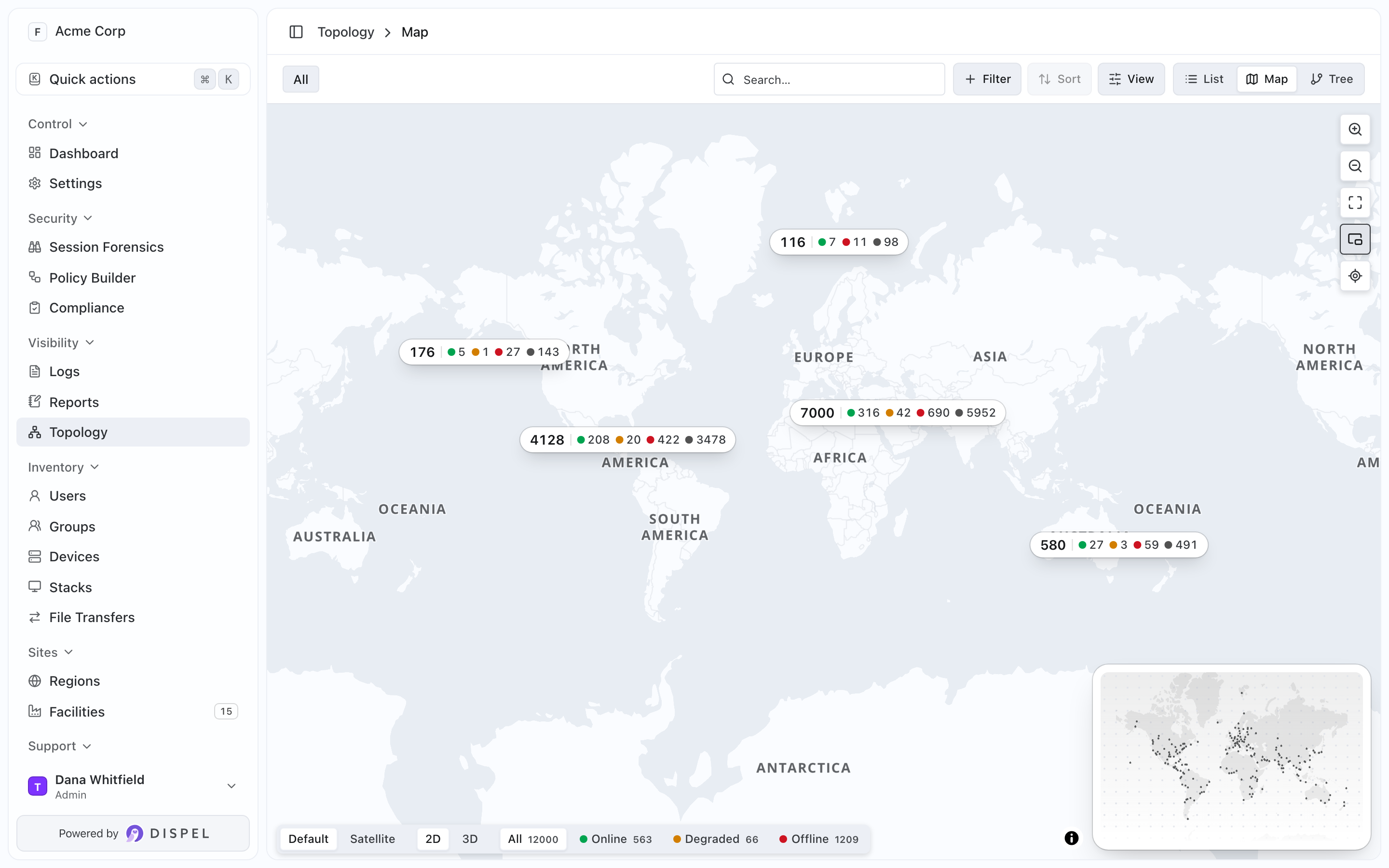Screen dimensions: 1389x868
Task: Switch to Default map style
Action: [308, 839]
